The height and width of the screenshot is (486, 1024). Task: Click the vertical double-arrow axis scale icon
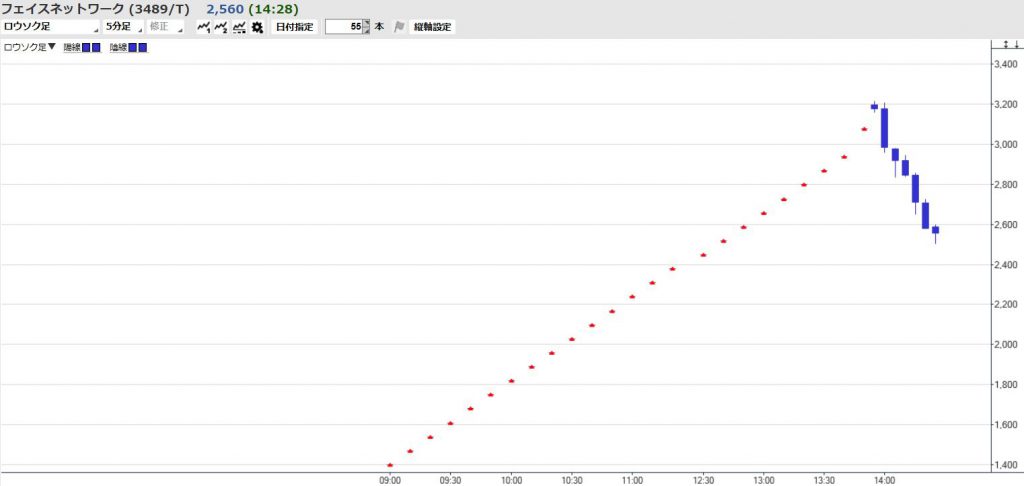1006,46
